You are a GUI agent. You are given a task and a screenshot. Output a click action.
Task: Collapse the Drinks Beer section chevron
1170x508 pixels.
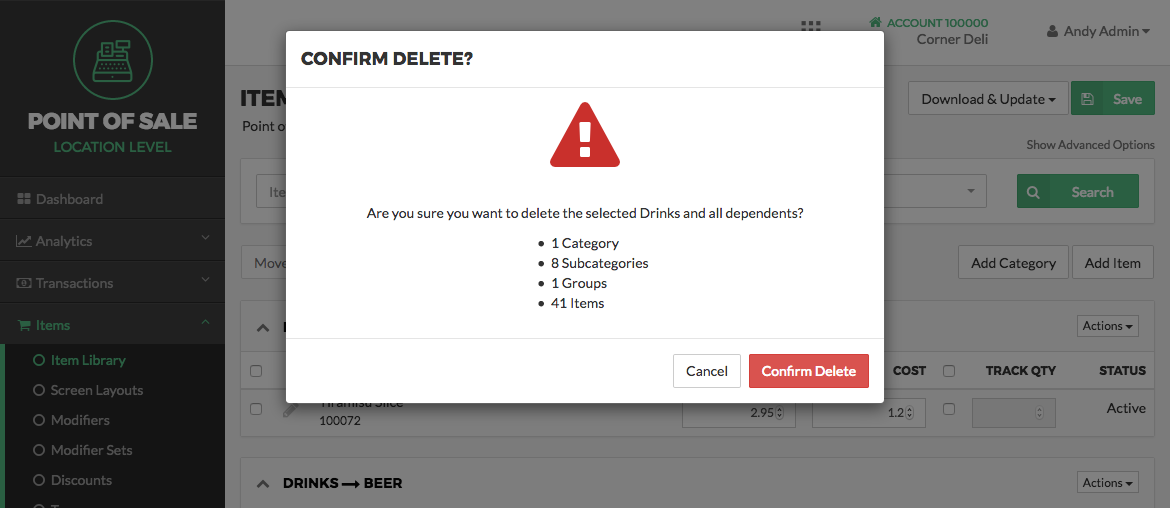tap(263, 483)
